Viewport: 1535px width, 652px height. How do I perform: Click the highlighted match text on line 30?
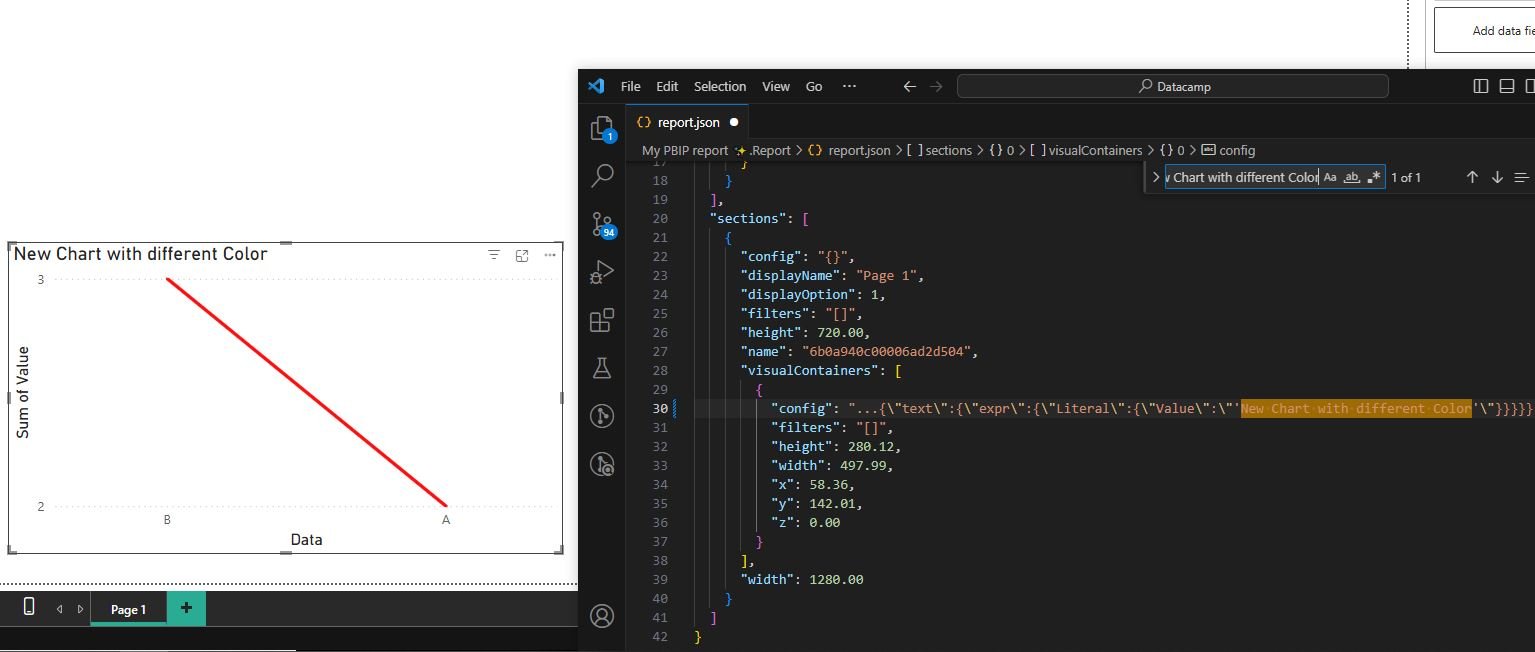coord(1356,408)
